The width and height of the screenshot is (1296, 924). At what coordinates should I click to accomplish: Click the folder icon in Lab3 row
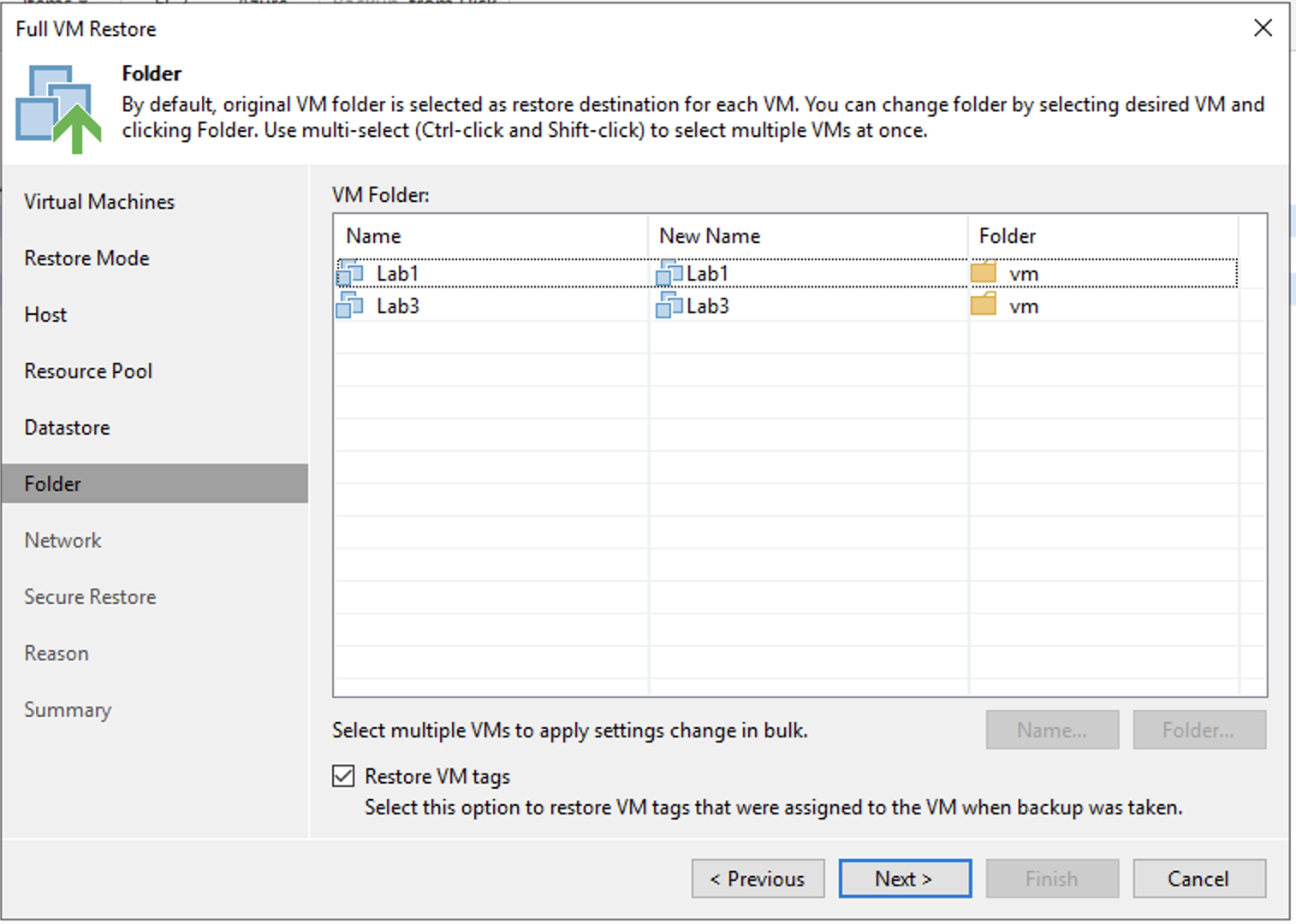click(984, 305)
